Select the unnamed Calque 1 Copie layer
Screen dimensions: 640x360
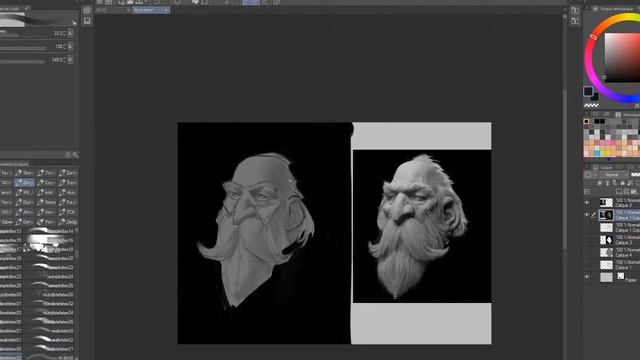[619, 227]
